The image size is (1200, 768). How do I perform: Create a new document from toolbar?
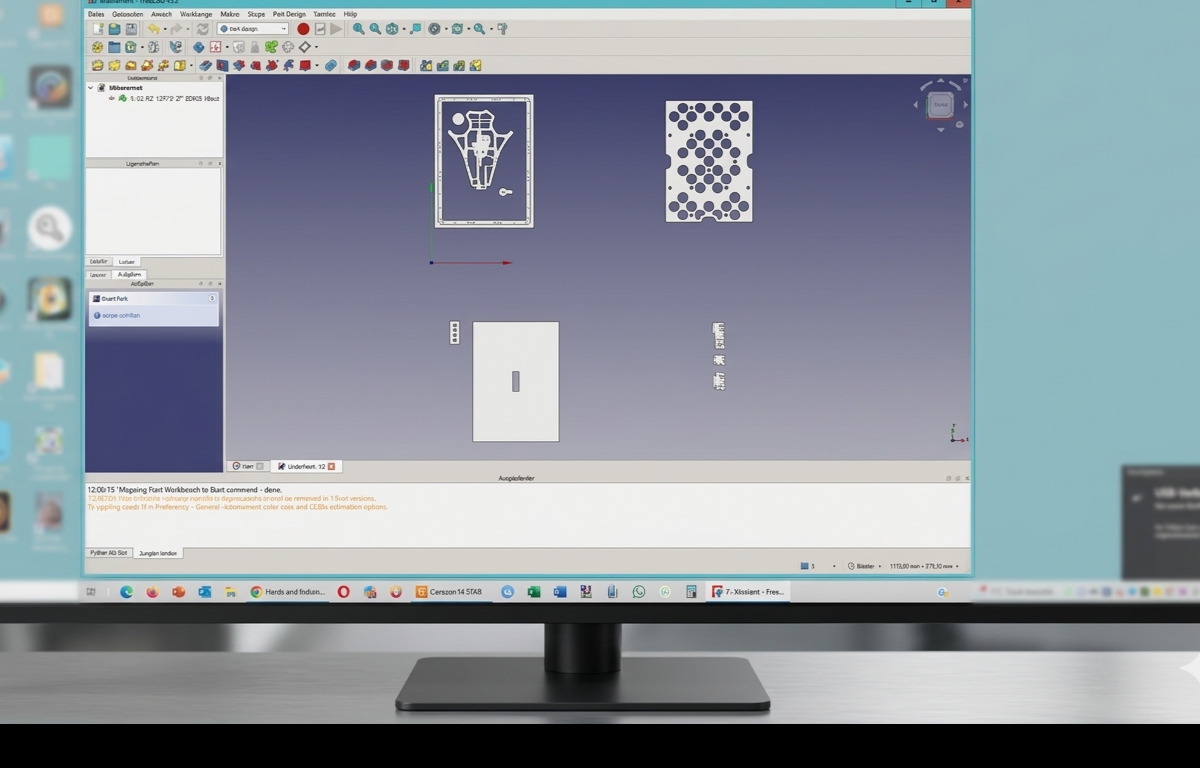click(98, 29)
